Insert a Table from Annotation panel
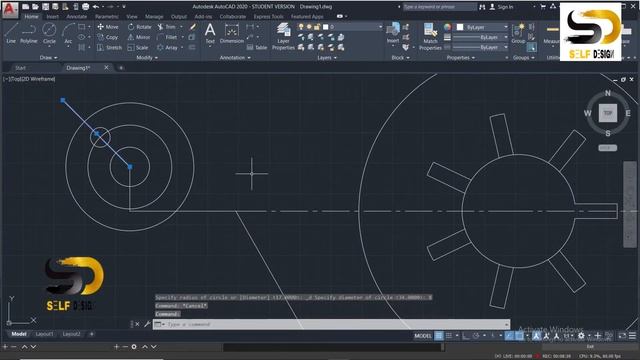This screenshot has height=360, width=640. tap(257, 47)
